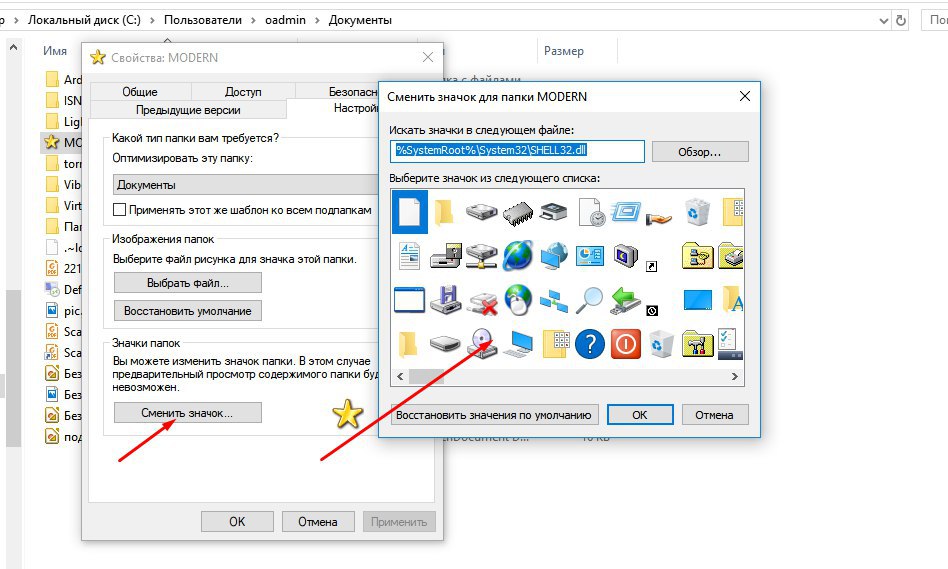
Task: Expand chevron after oadmin breadcrumb
Action: [x=317, y=21]
